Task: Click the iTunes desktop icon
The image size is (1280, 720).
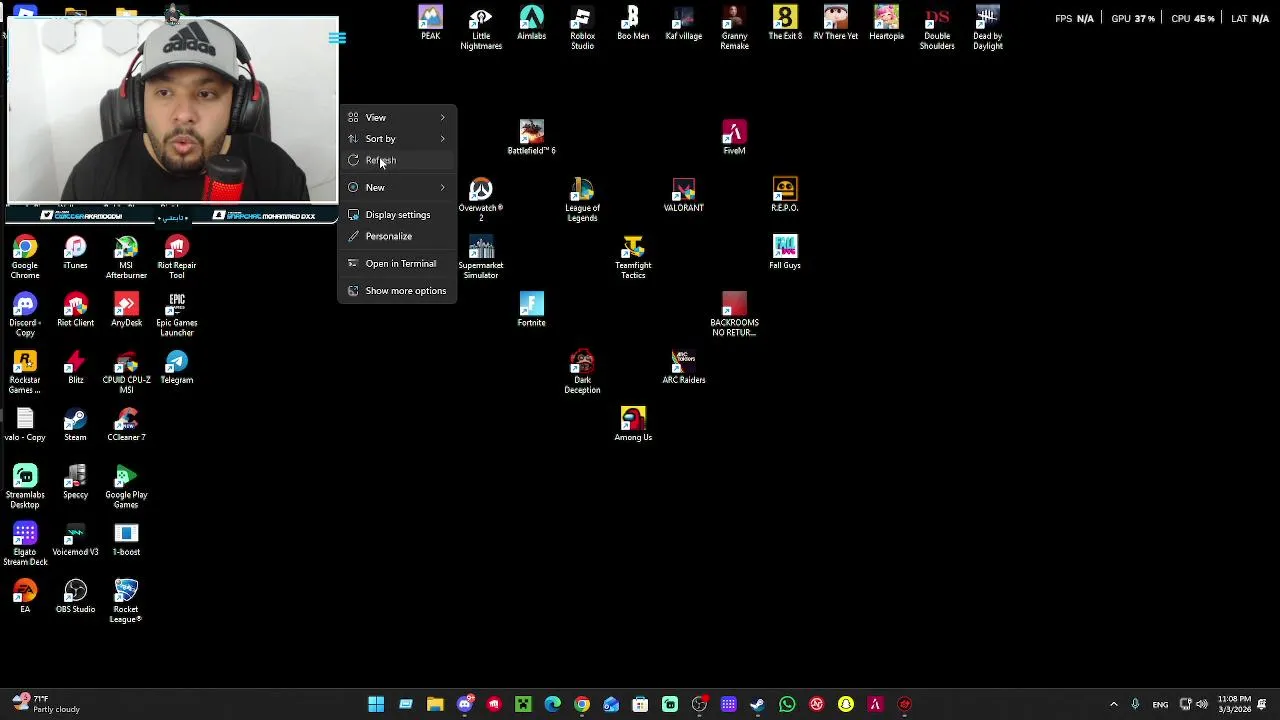Action: coord(75,253)
